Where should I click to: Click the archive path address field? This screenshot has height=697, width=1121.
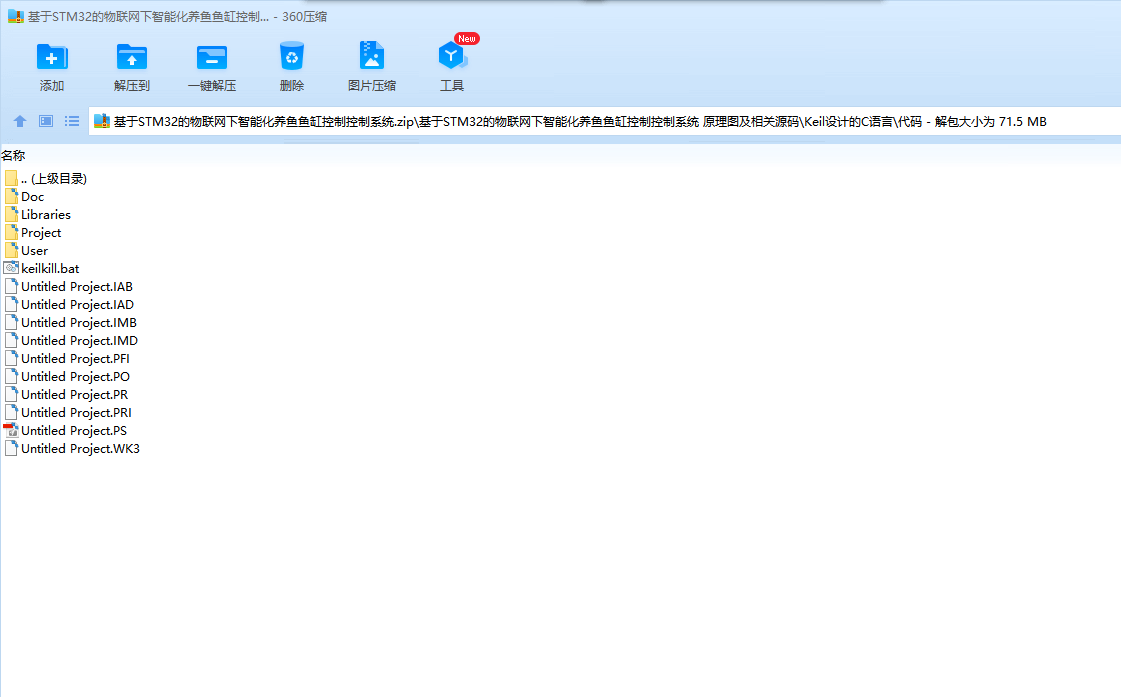pos(604,122)
